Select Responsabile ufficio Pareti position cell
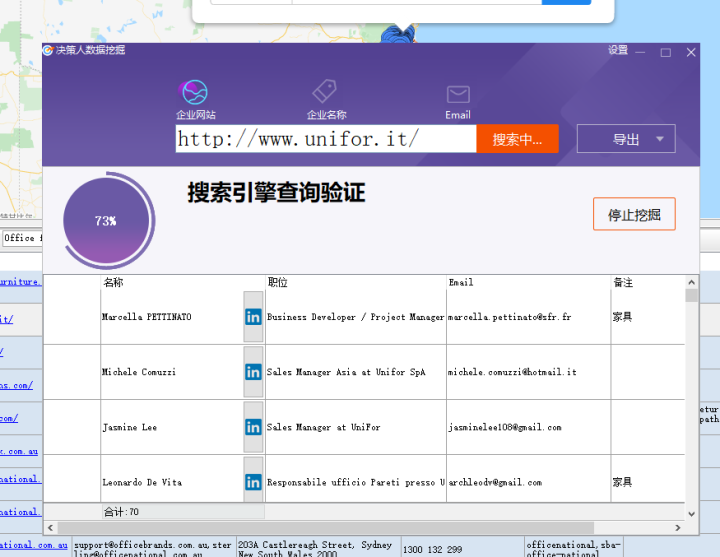The height and width of the screenshot is (557, 720). (355, 479)
